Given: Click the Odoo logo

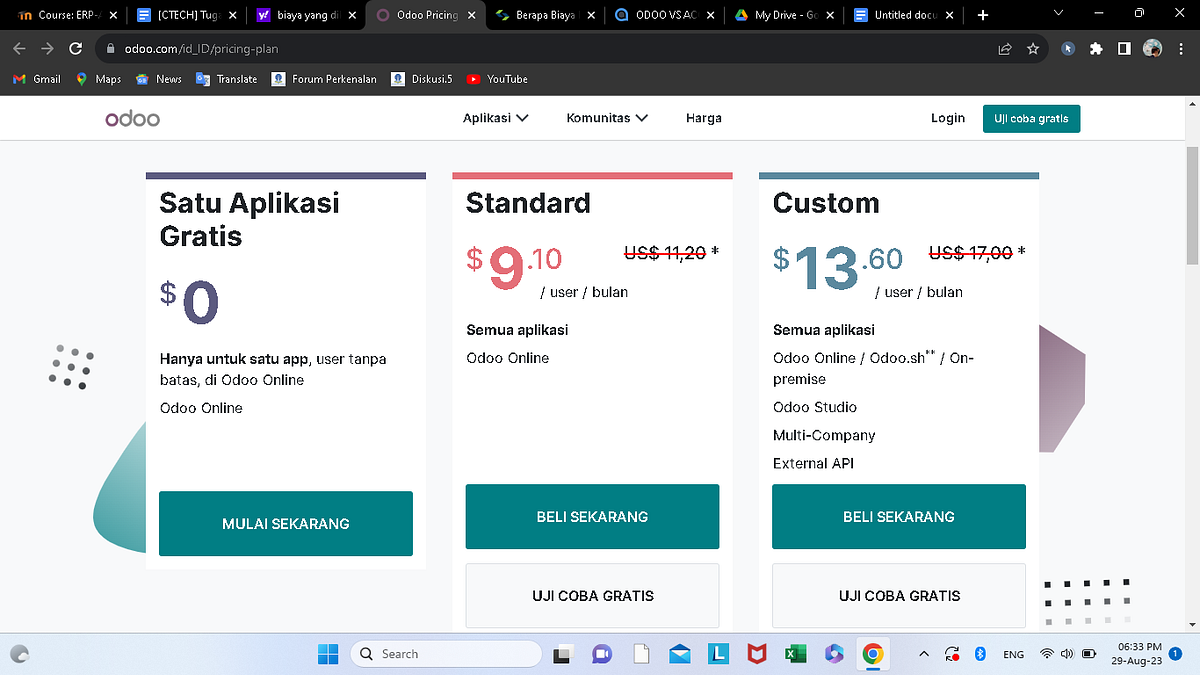Looking at the screenshot, I should 132,118.
